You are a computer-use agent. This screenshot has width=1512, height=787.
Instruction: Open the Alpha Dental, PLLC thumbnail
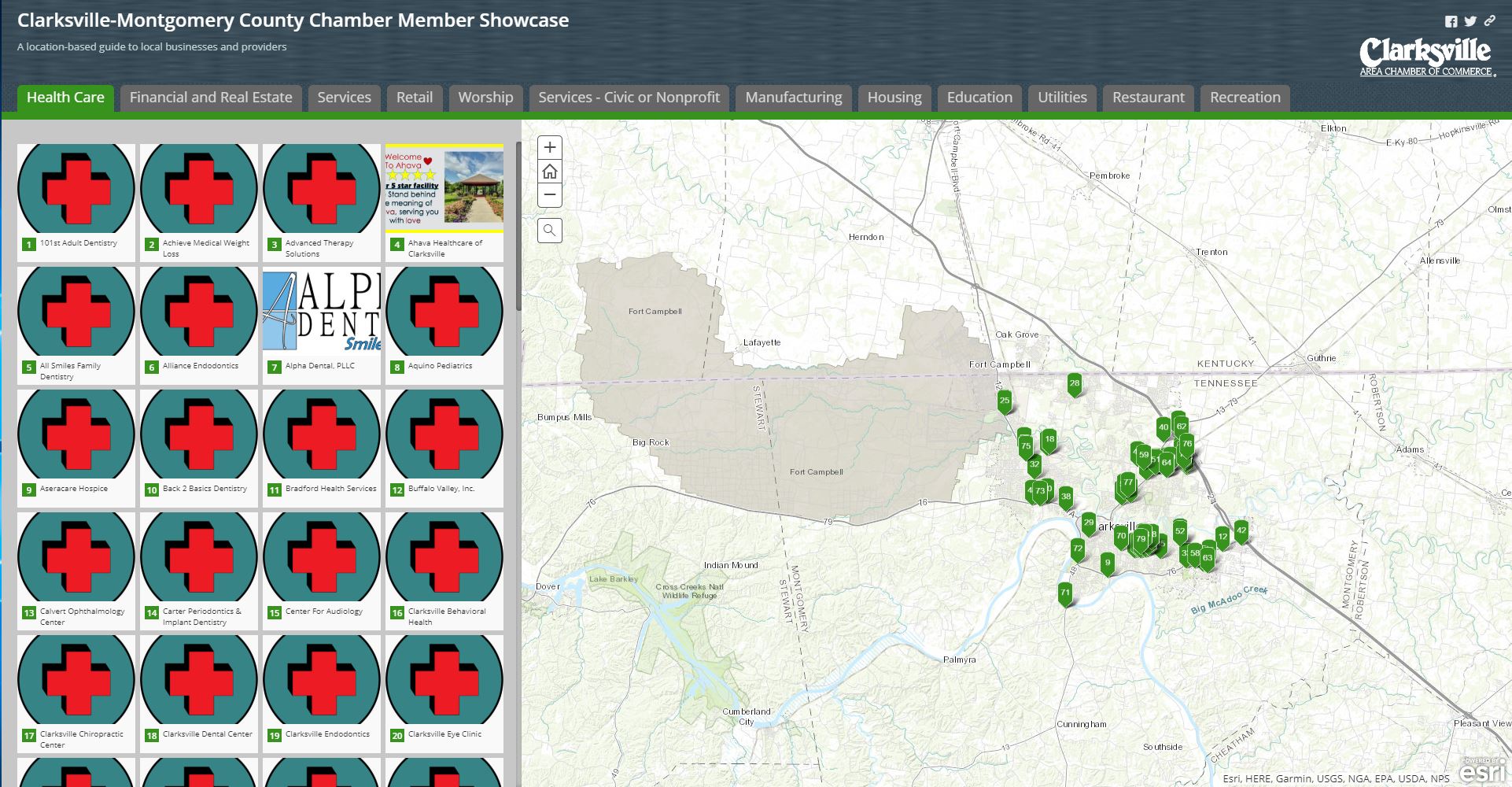click(322, 311)
